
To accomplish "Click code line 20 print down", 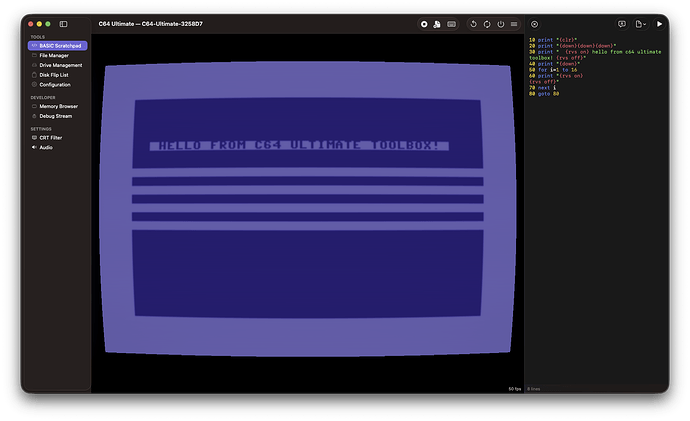I will click(573, 46).
